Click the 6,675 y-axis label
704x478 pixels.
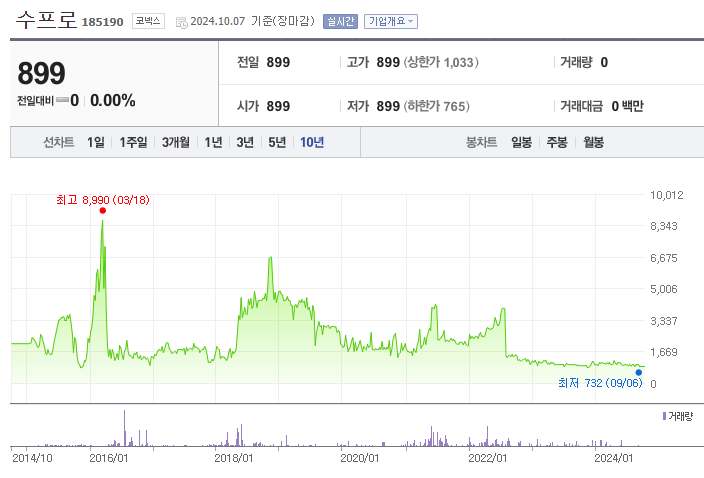pyautogui.click(x=664, y=258)
